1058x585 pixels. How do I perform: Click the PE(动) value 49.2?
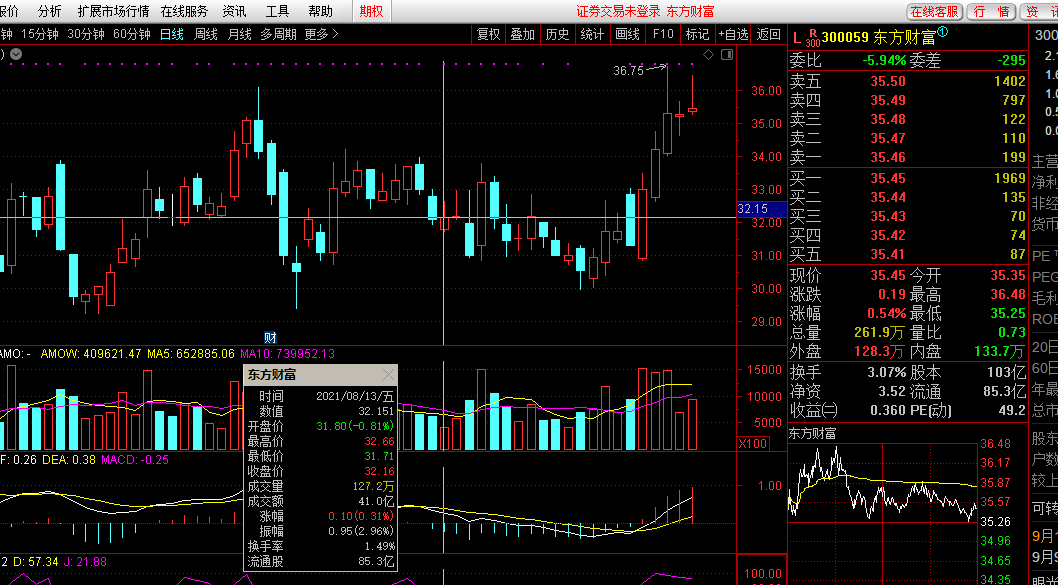pos(1012,410)
